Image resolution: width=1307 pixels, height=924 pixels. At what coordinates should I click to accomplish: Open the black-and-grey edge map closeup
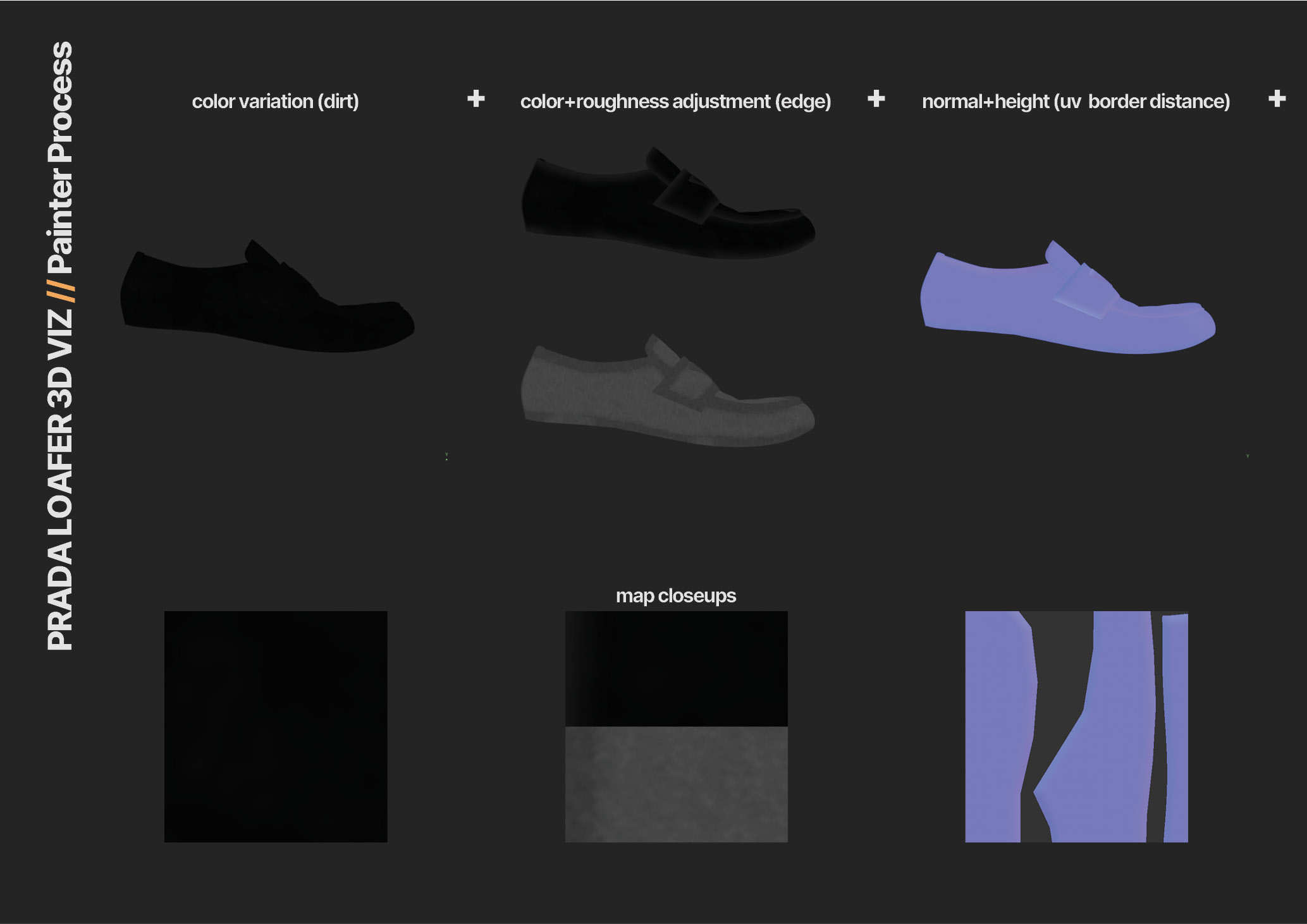coord(677,726)
